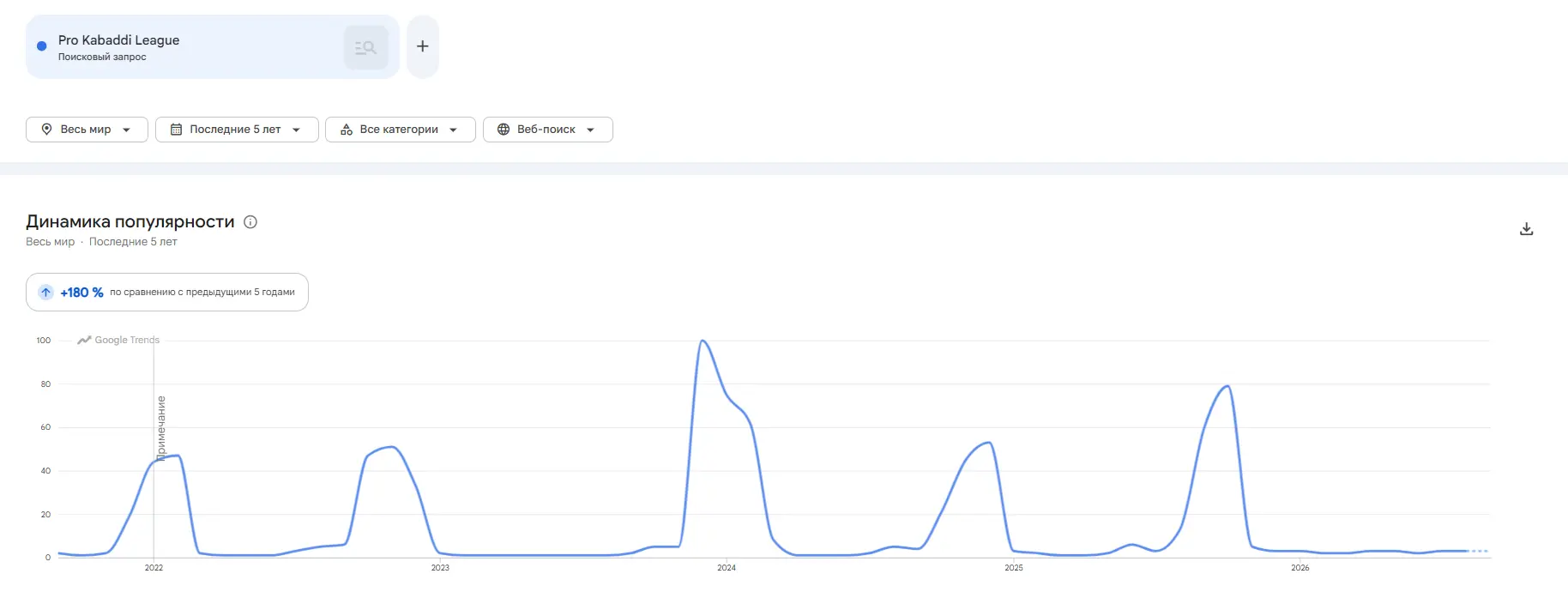Click the 2024 peak point on the chart line
Viewport: 1568px width, 604px height.
703,341
